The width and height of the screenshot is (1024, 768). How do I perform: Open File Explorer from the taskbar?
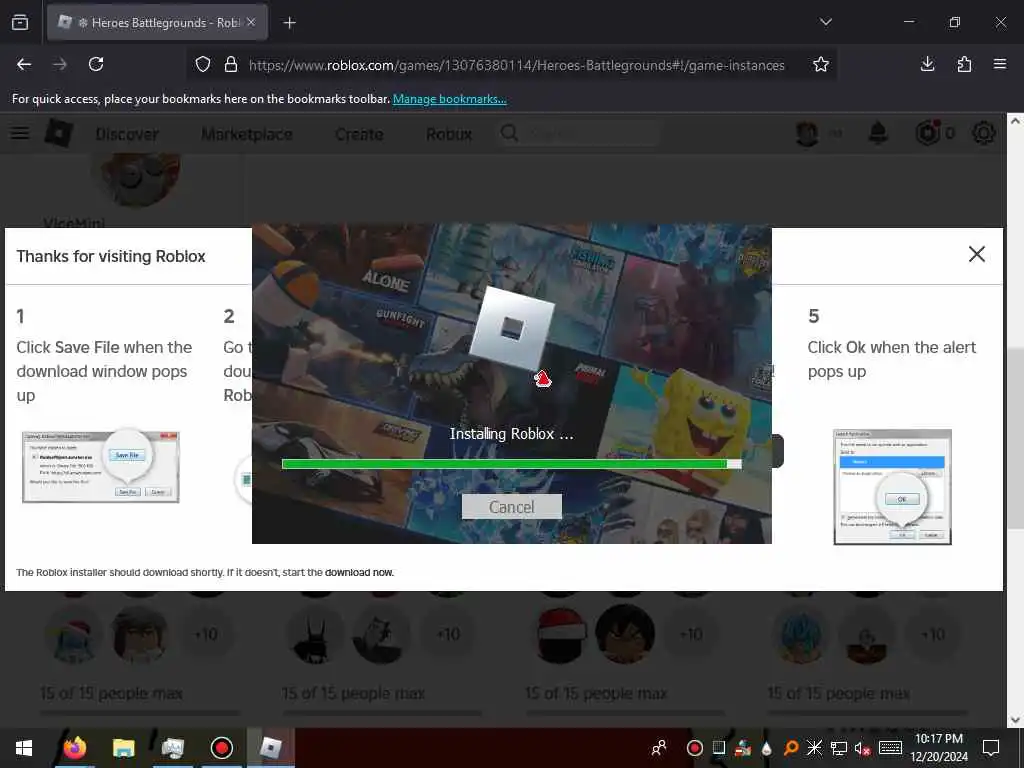click(x=123, y=748)
